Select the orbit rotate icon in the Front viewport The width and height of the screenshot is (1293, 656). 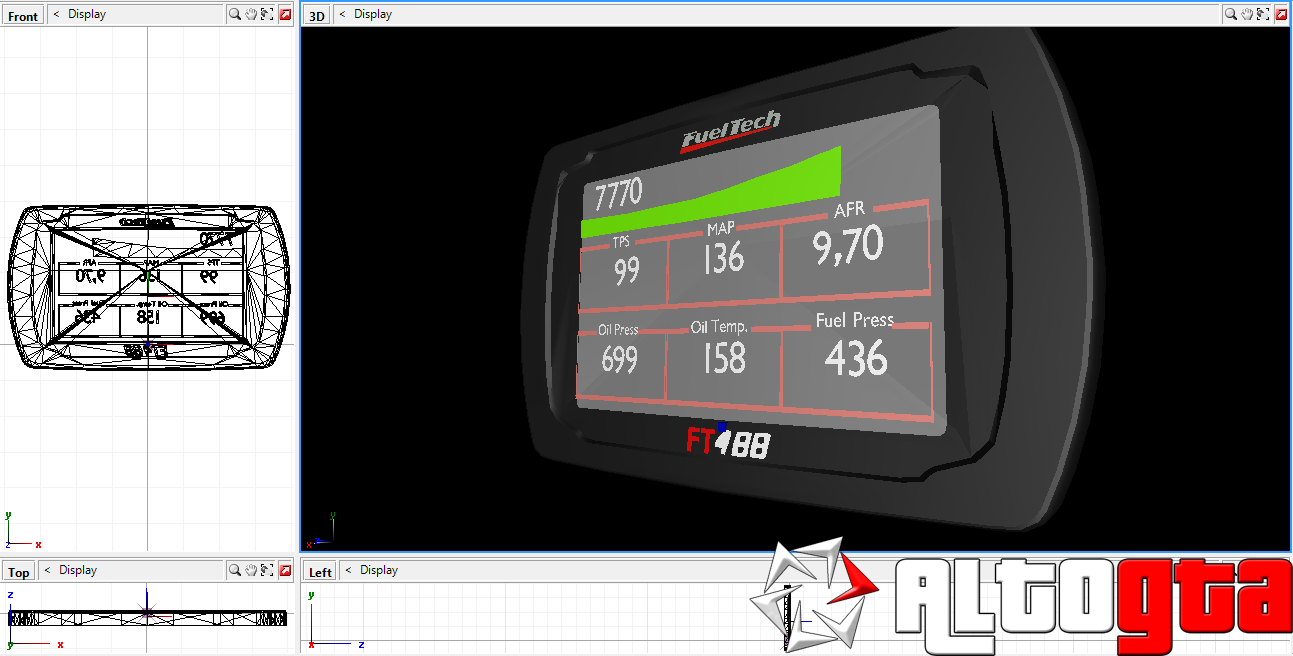pos(266,14)
